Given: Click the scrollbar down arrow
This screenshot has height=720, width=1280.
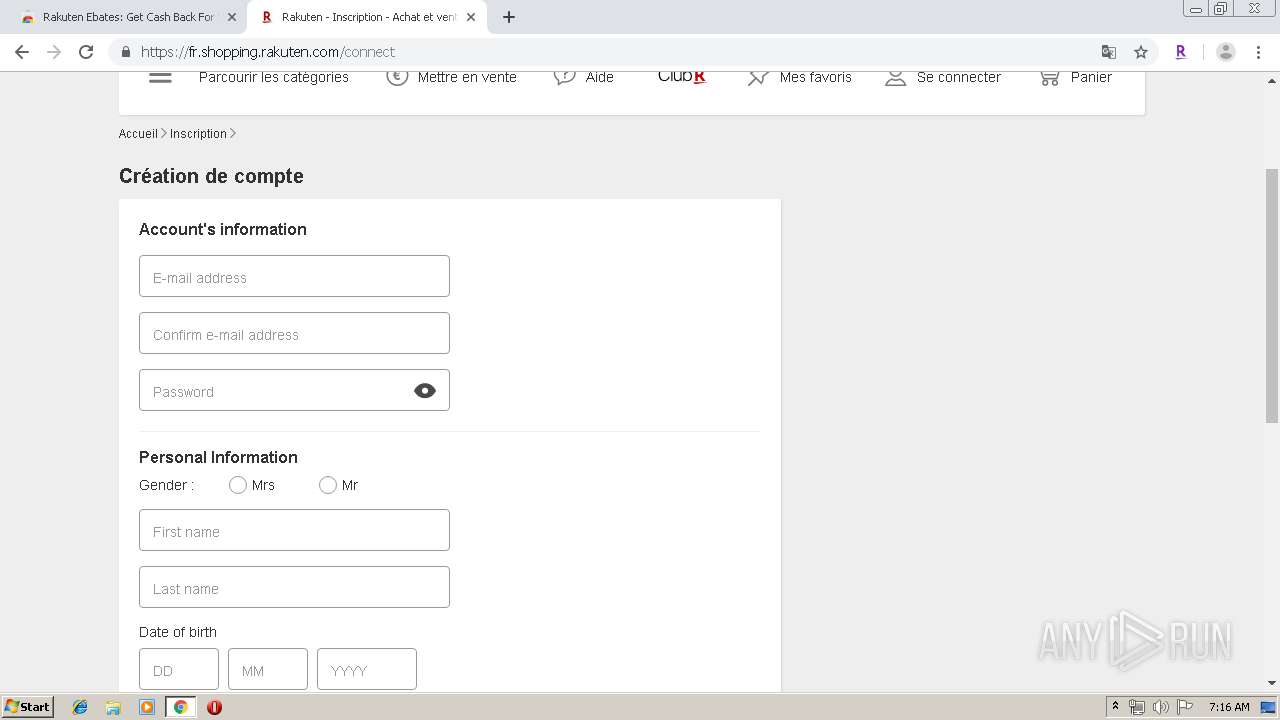Looking at the screenshot, I should pyautogui.click(x=1272, y=683).
